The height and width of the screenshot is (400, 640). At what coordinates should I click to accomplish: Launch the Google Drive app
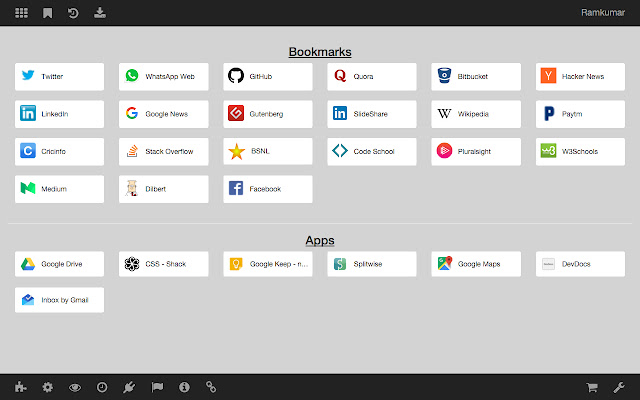[x=60, y=264]
